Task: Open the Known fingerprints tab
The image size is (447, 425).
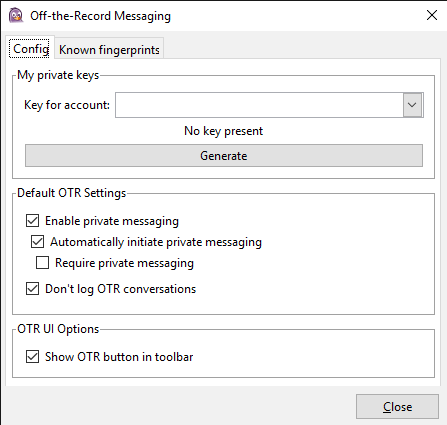Action: coord(109,50)
